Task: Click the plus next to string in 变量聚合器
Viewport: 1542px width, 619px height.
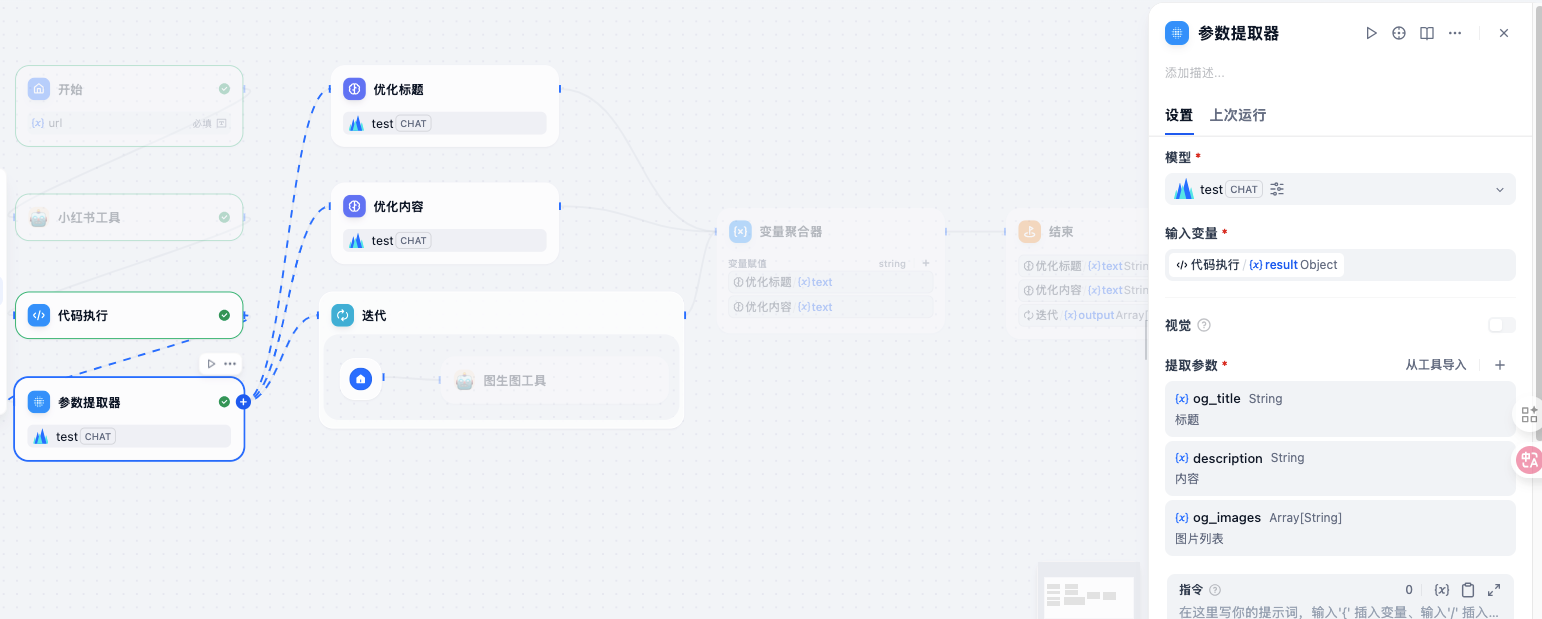Action: point(926,263)
